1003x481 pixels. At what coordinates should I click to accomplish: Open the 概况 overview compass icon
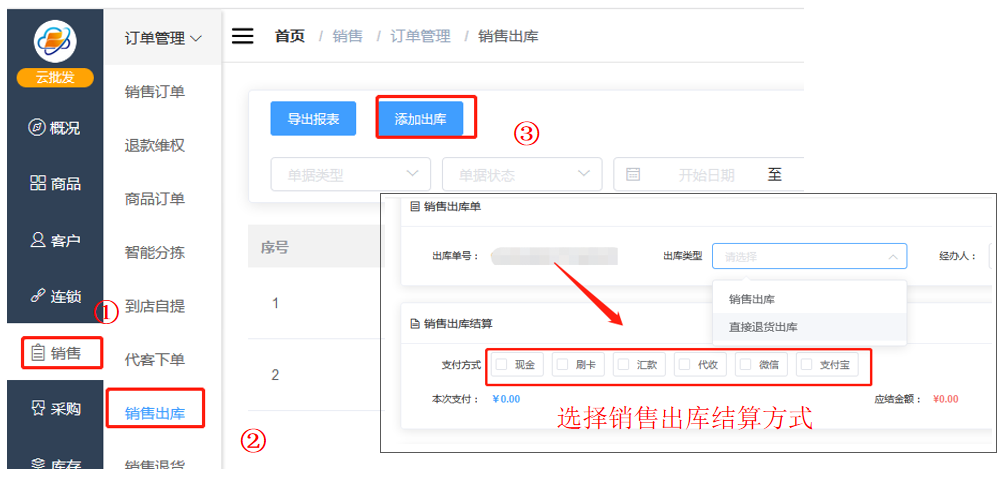[x=37, y=127]
